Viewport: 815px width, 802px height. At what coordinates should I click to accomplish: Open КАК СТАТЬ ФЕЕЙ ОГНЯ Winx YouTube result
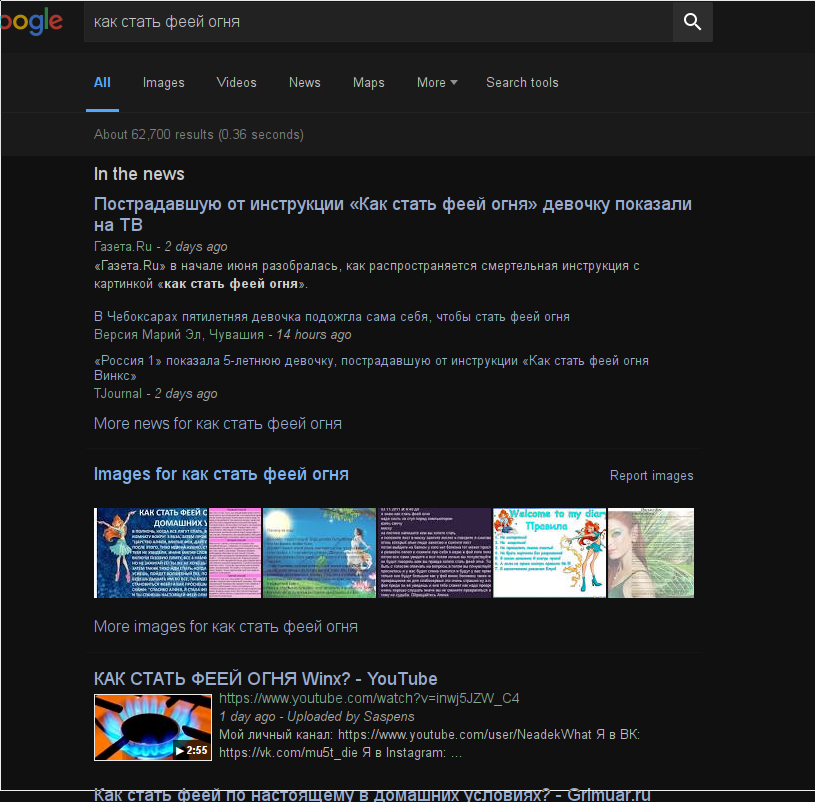(x=266, y=679)
